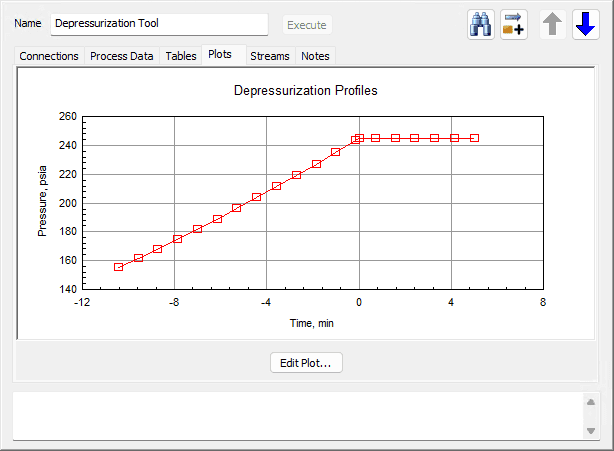This screenshot has width=614, height=451.
Task: Click the add stream icon with plus
Action: [x=513, y=25]
